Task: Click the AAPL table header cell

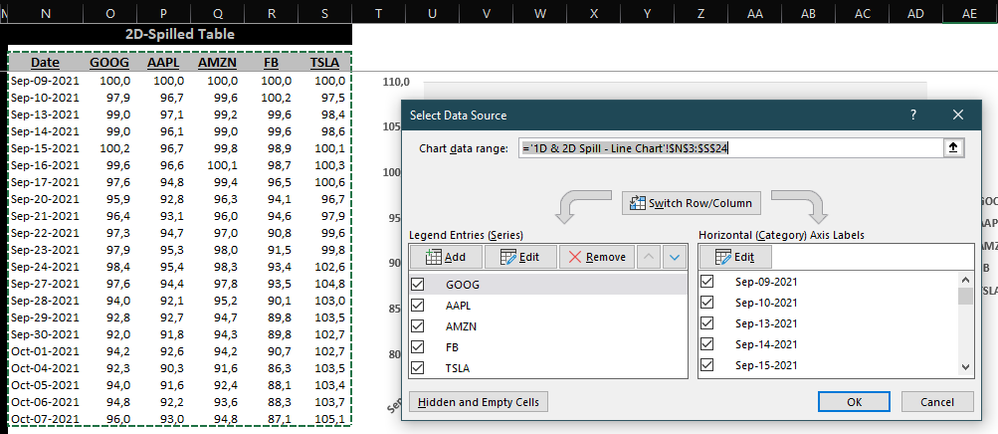Action: [164, 62]
